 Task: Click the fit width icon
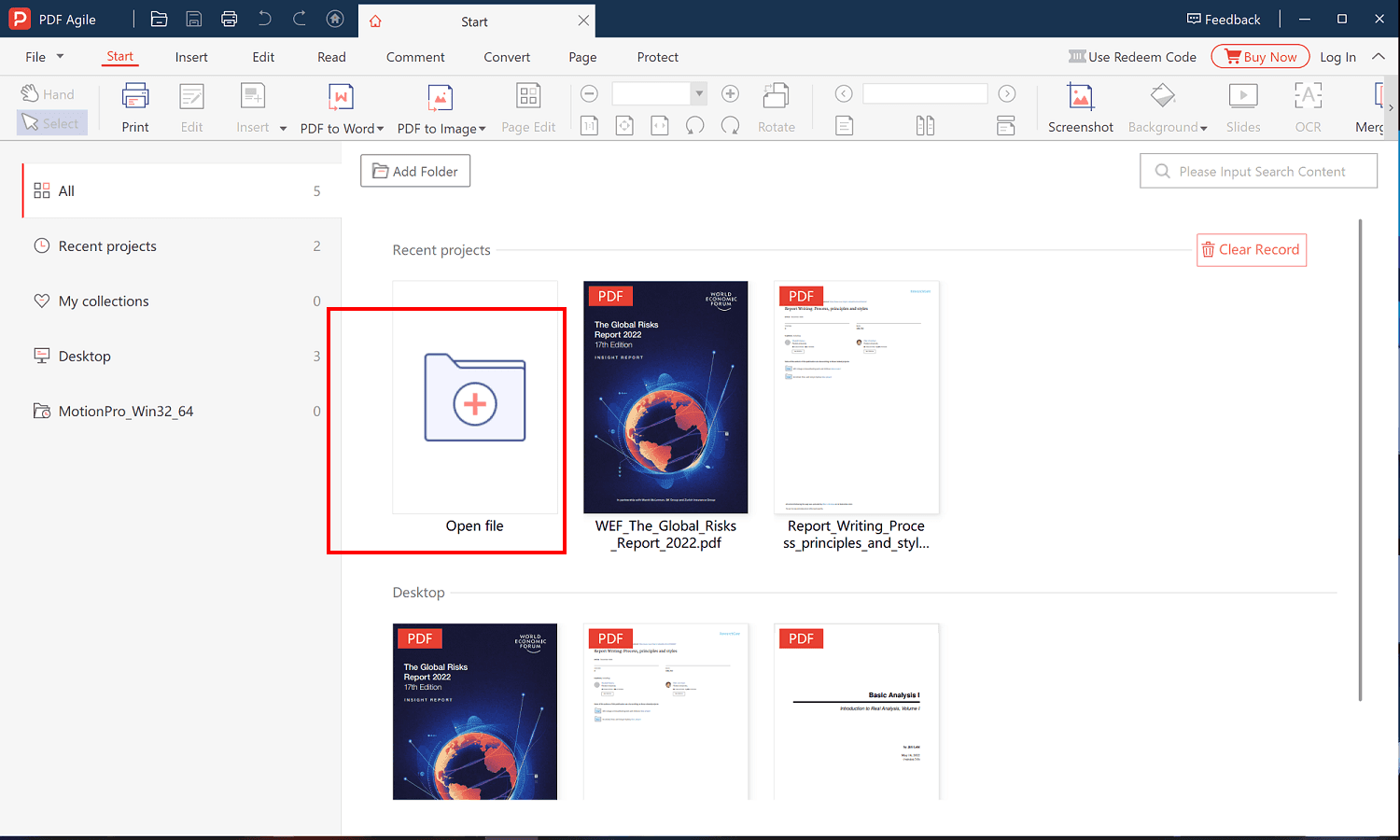pyautogui.click(x=660, y=125)
